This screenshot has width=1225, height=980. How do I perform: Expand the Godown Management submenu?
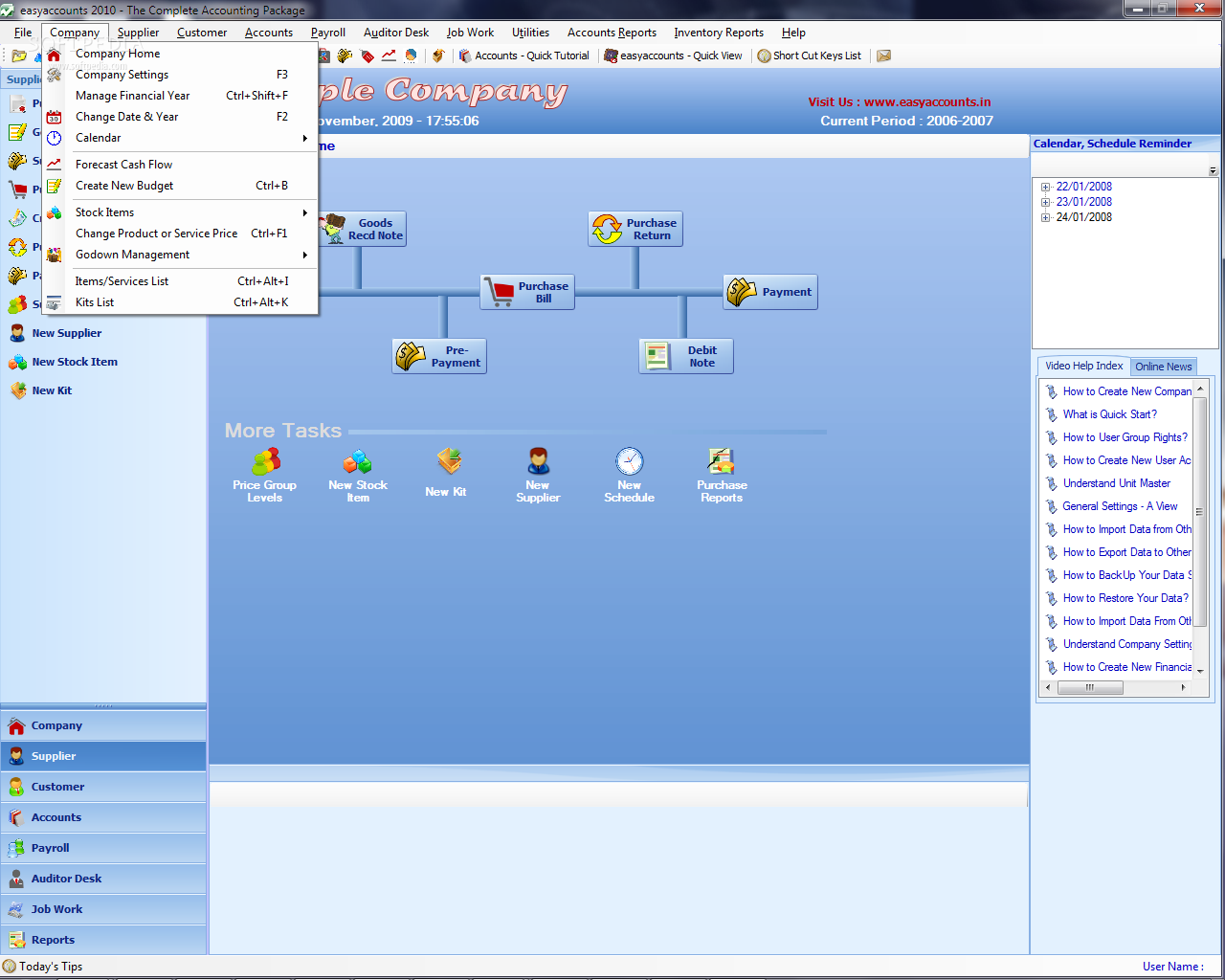[180, 255]
